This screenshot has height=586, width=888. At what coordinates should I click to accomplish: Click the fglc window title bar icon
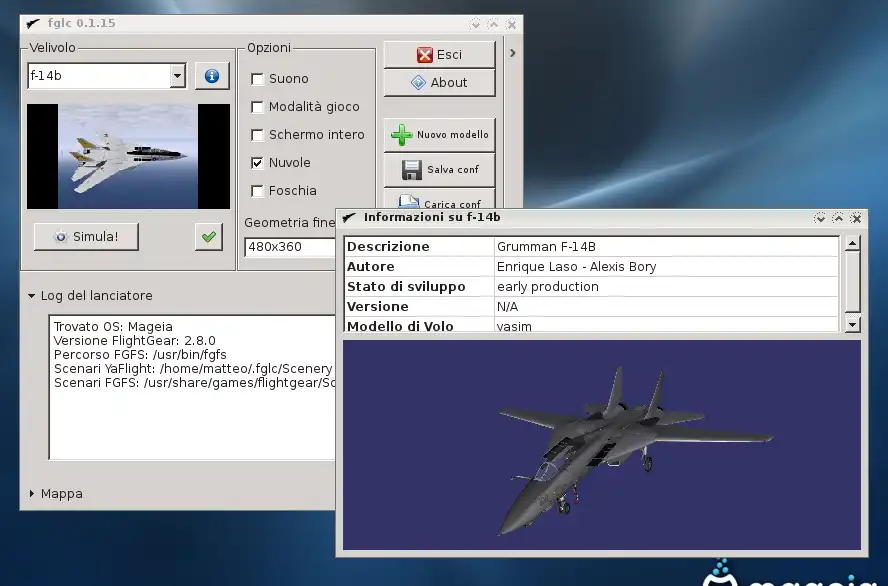33,24
